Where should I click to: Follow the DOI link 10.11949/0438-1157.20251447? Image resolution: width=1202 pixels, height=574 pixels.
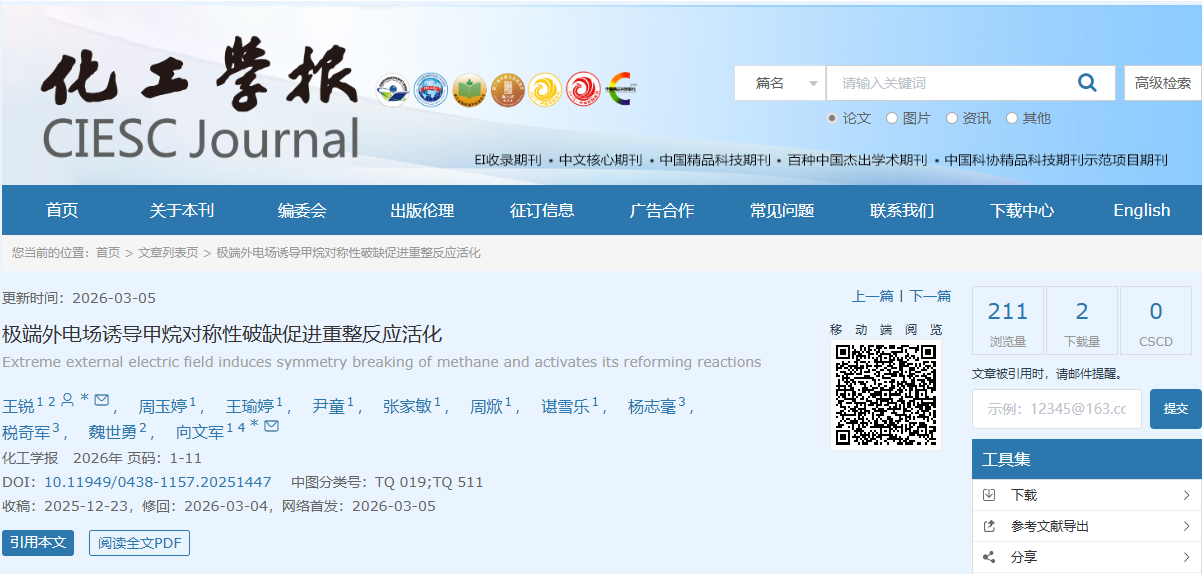(158, 482)
